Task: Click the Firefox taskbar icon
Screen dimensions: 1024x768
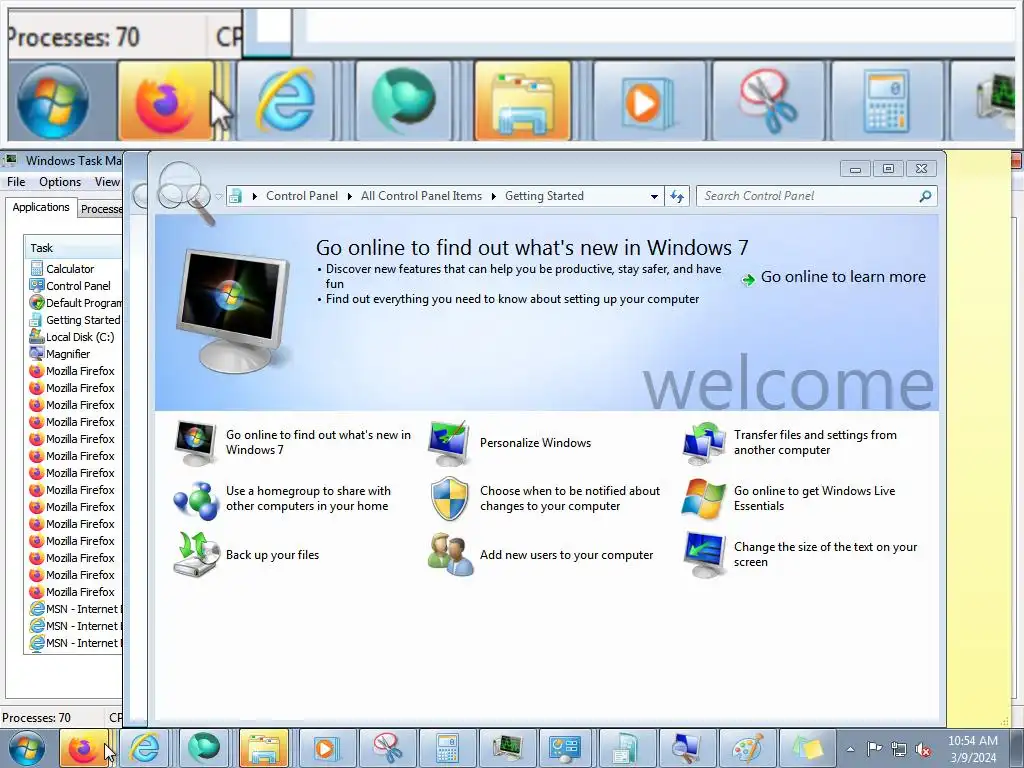Action: point(84,748)
